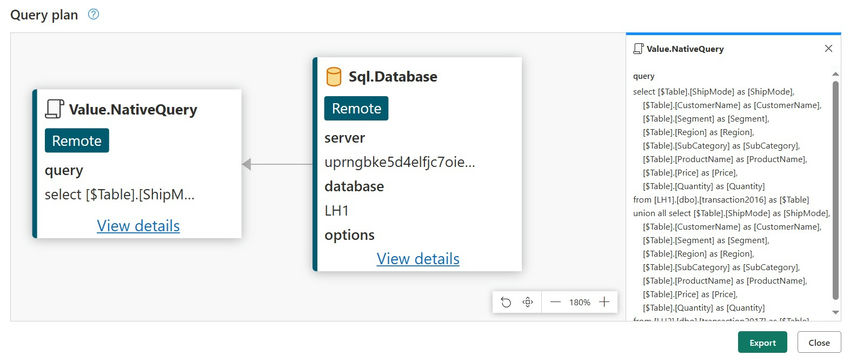Click the Query plan heading
The image size is (850, 362).
click(x=44, y=15)
